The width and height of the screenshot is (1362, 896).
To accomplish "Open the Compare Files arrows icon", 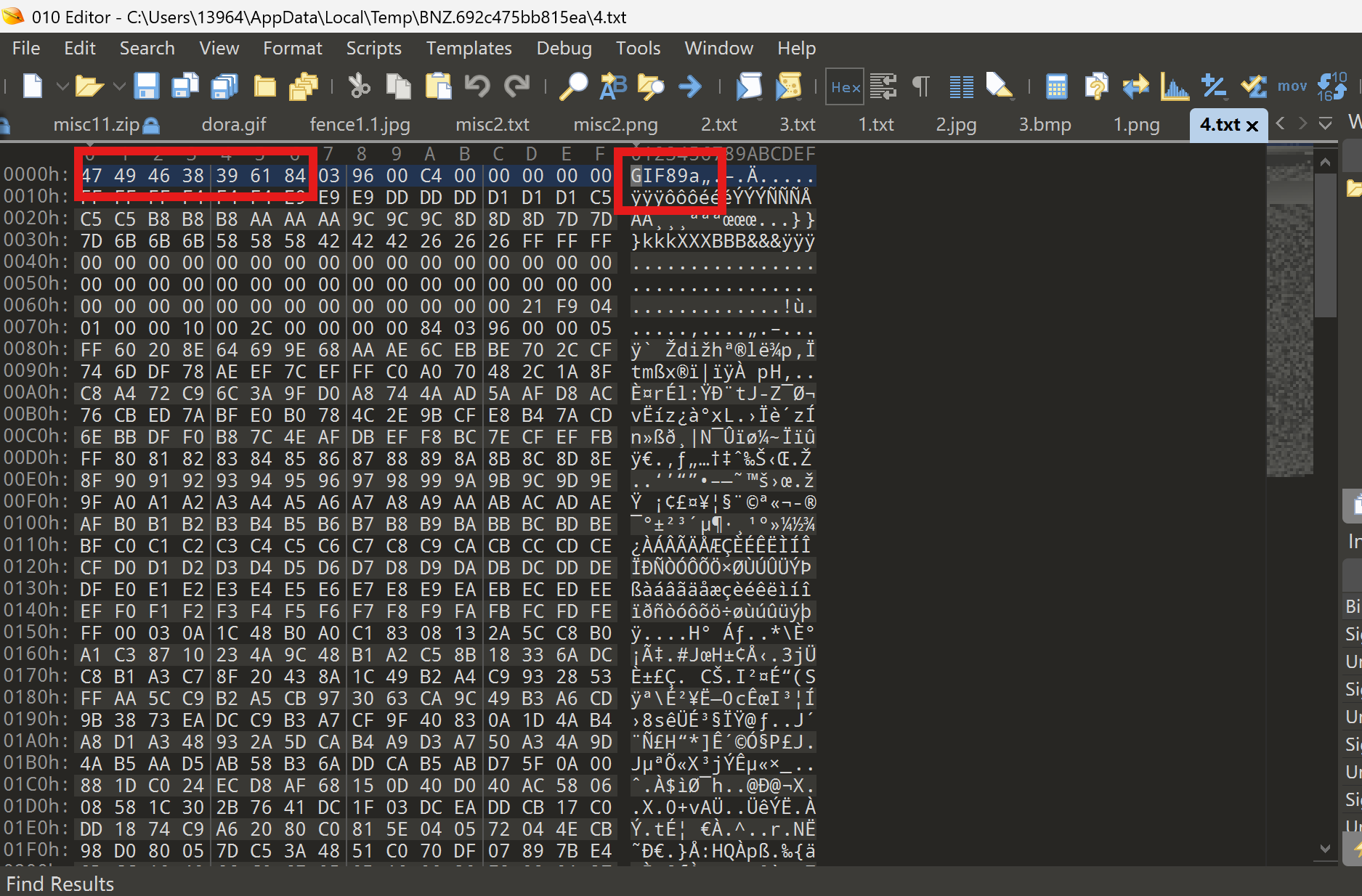I will click(x=1135, y=86).
